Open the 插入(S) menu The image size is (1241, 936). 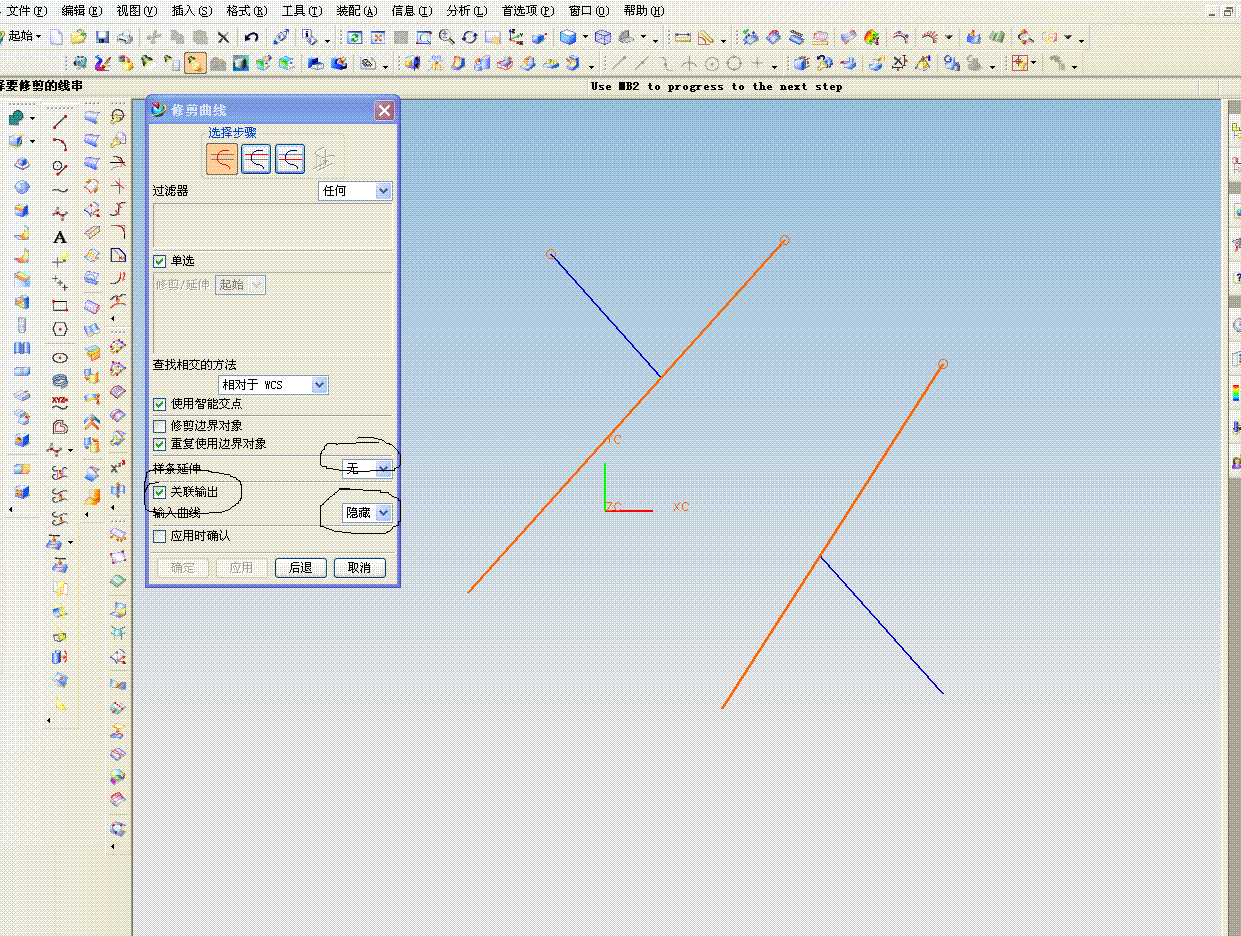click(x=191, y=11)
